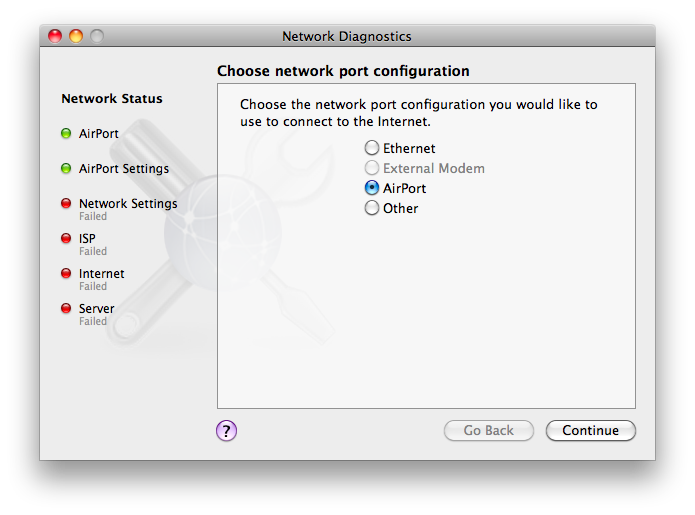The image size is (695, 515).
Task: Select the Ethernet radio button
Action: coord(372,148)
